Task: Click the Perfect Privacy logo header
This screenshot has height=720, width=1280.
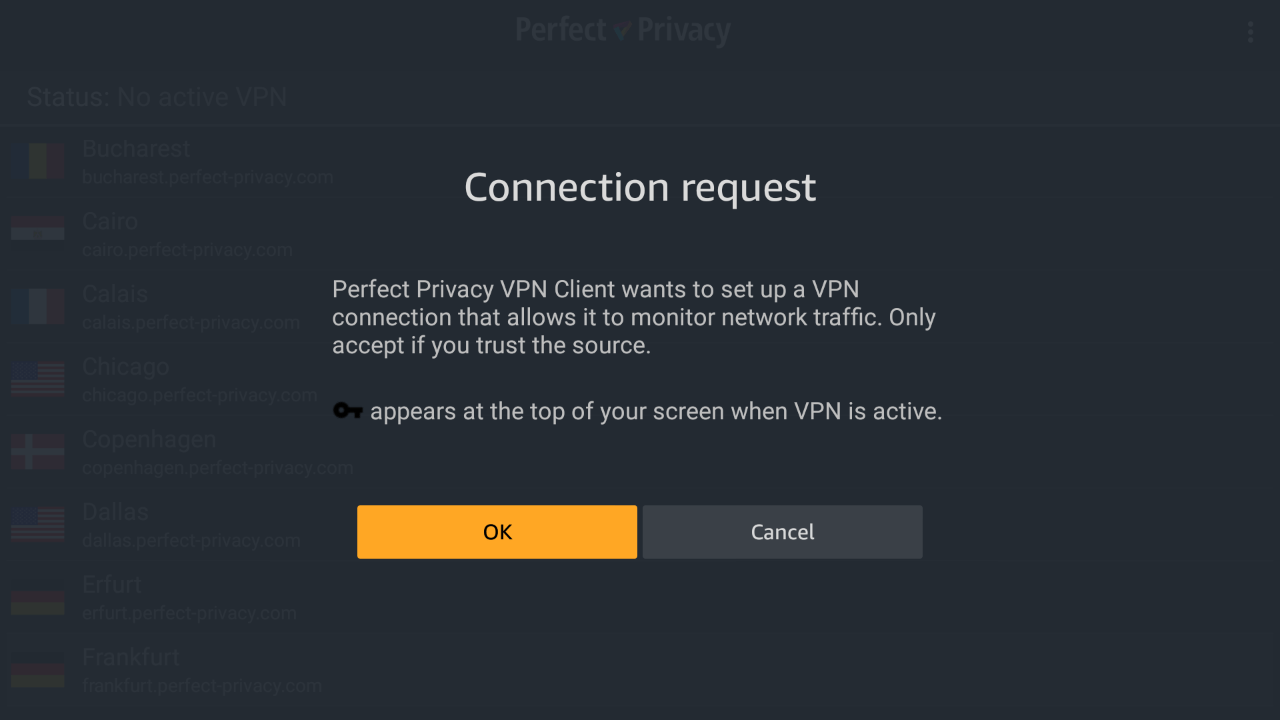Action: pyautogui.click(x=623, y=30)
